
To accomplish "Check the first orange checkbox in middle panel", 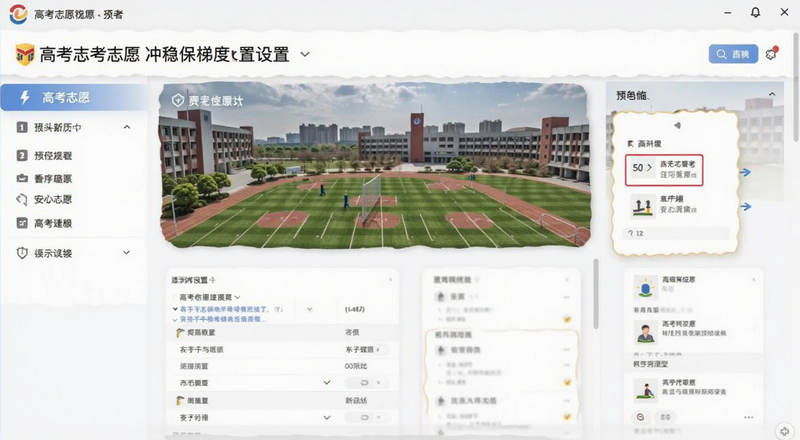I will pos(567,320).
